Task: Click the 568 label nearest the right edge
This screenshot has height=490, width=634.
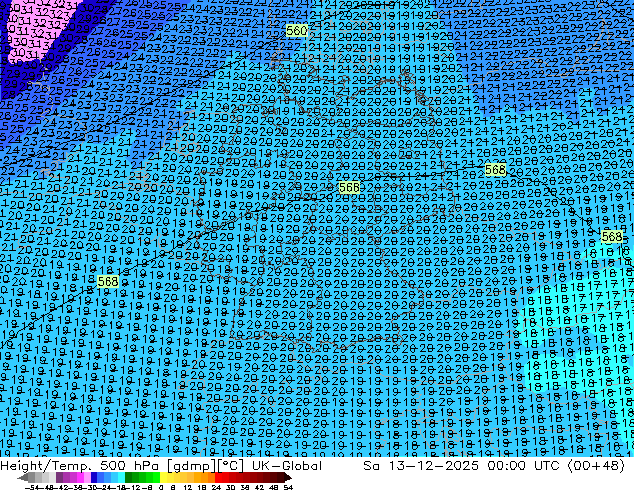Action: click(611, 237)
